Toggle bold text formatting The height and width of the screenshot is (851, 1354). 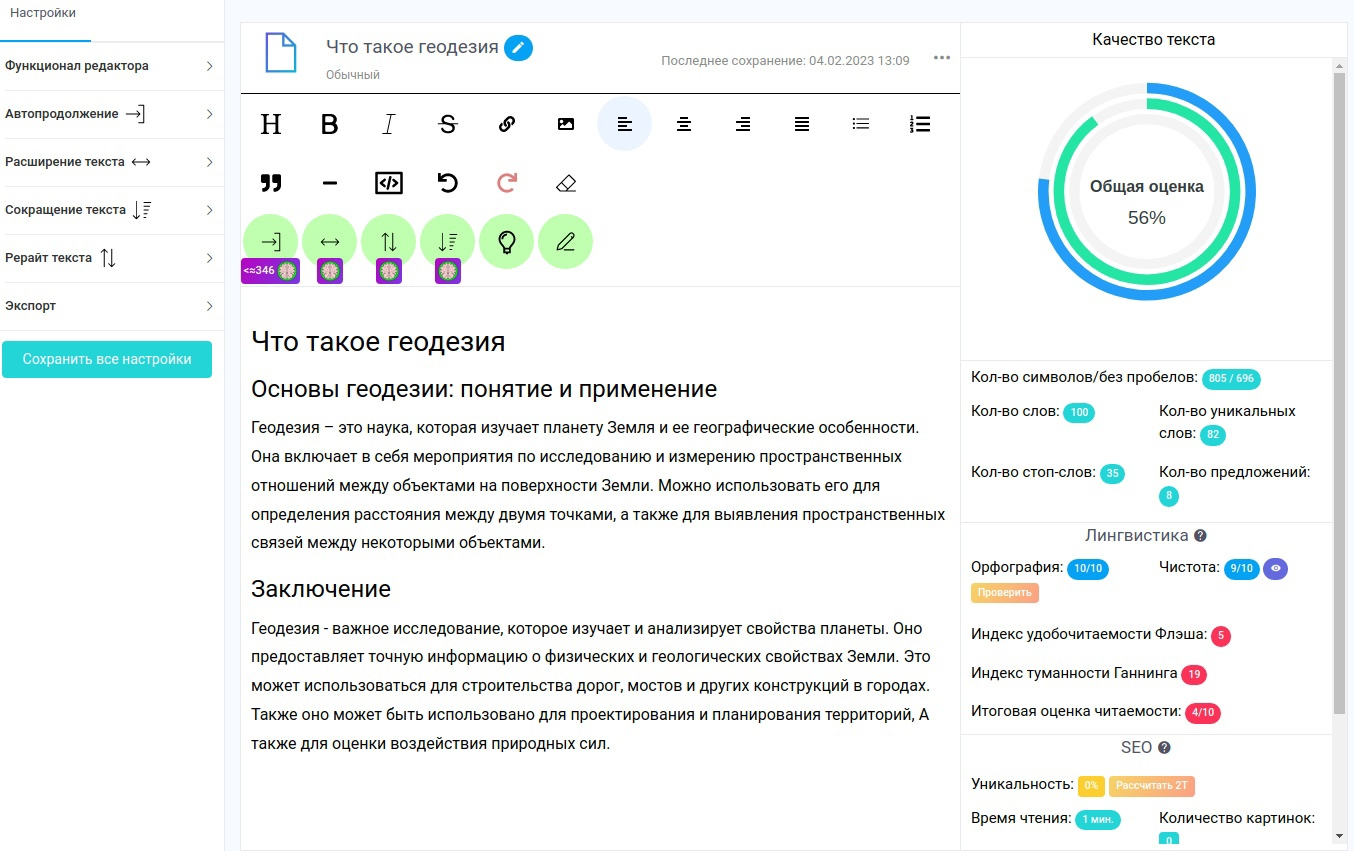pos(329,124)
